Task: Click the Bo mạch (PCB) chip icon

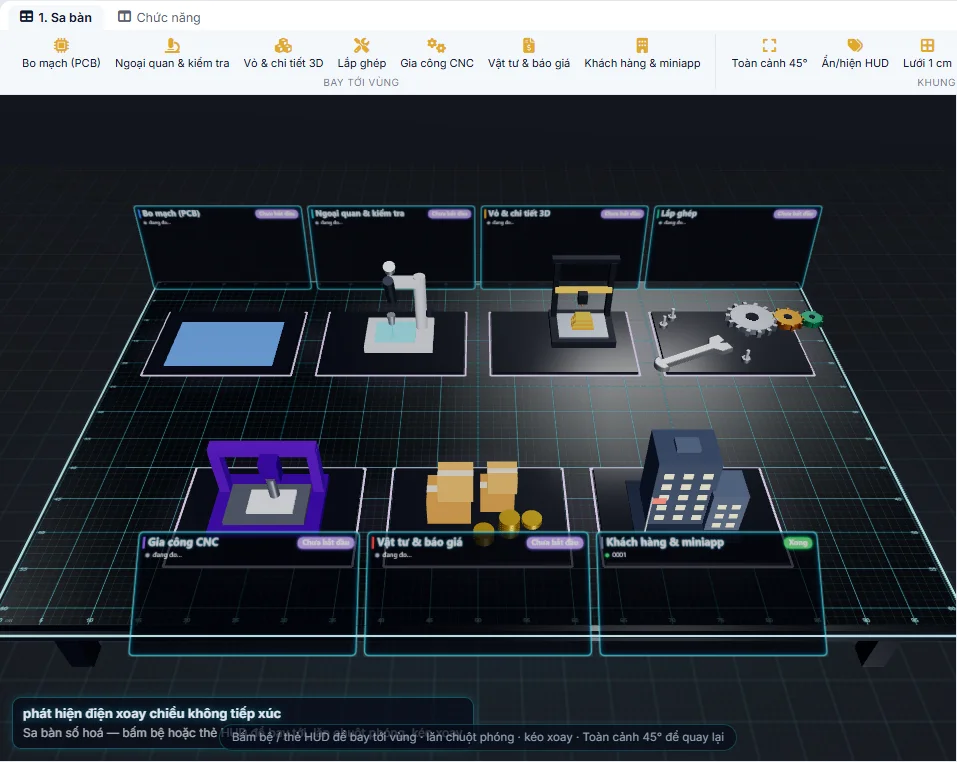Action: (61, 45)
